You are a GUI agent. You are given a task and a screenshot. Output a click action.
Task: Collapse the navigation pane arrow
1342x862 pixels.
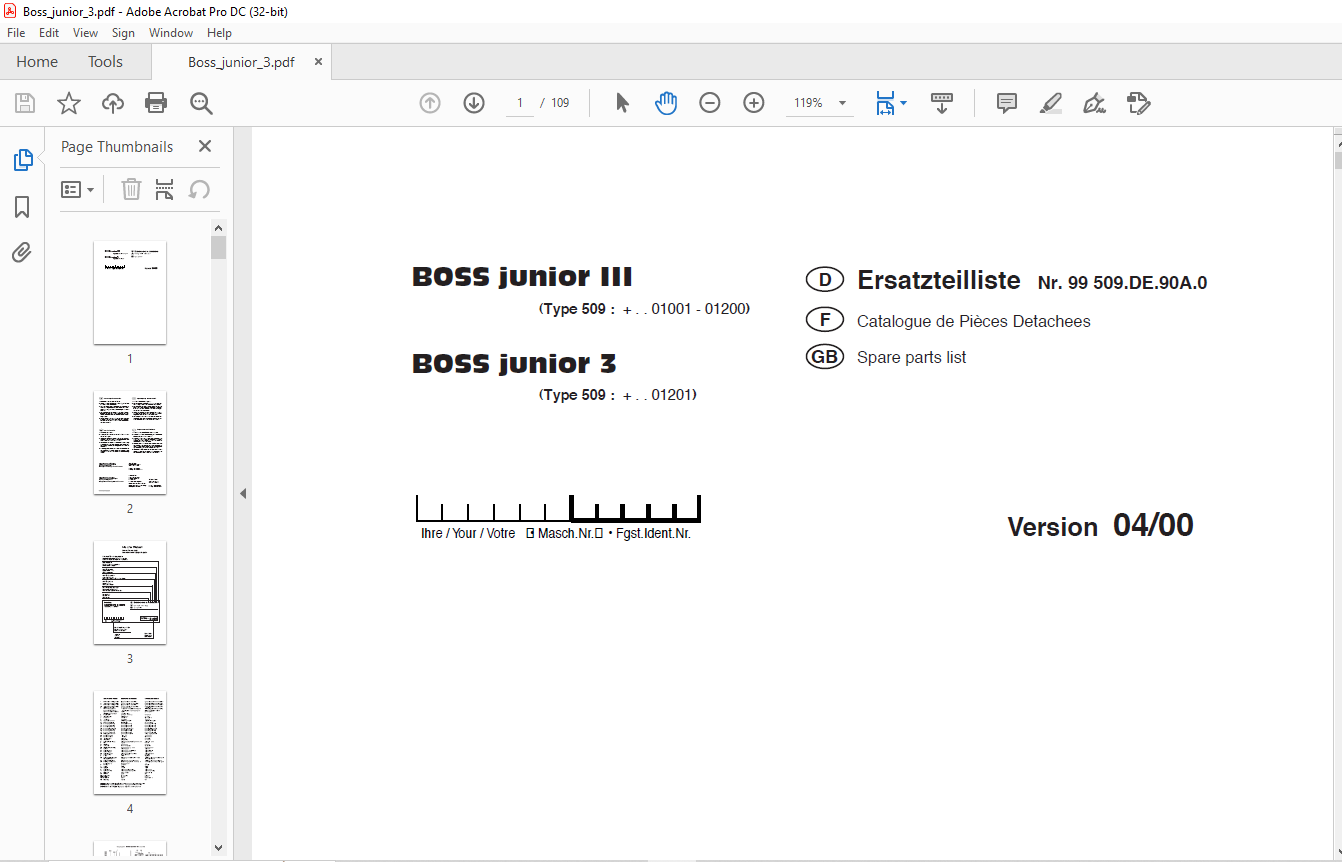coord(242,493)
